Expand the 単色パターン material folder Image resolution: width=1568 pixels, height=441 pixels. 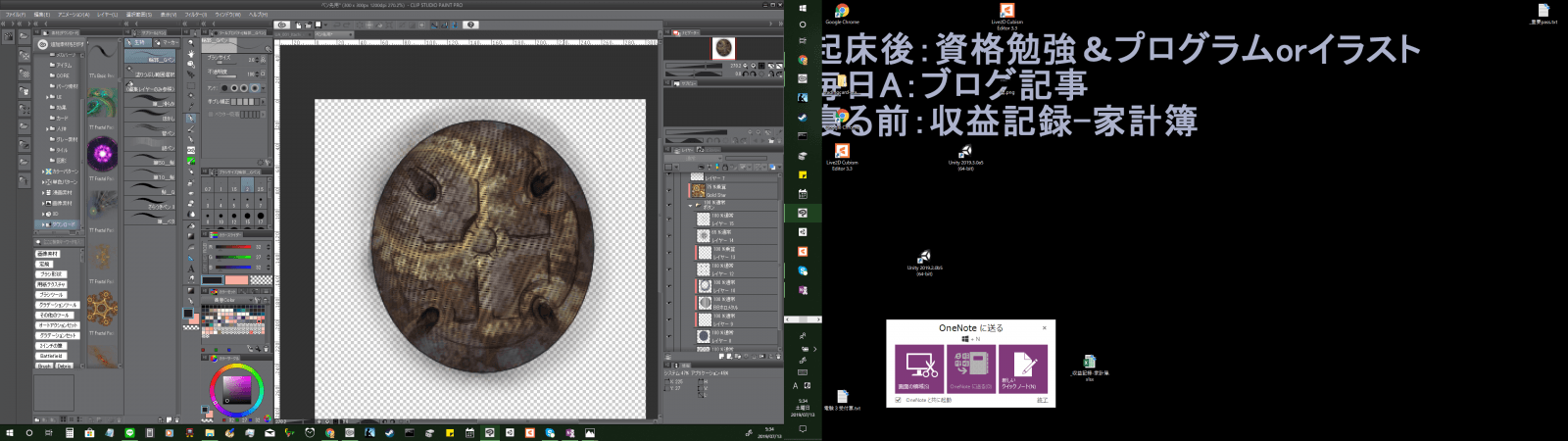(x=43, y=182)
